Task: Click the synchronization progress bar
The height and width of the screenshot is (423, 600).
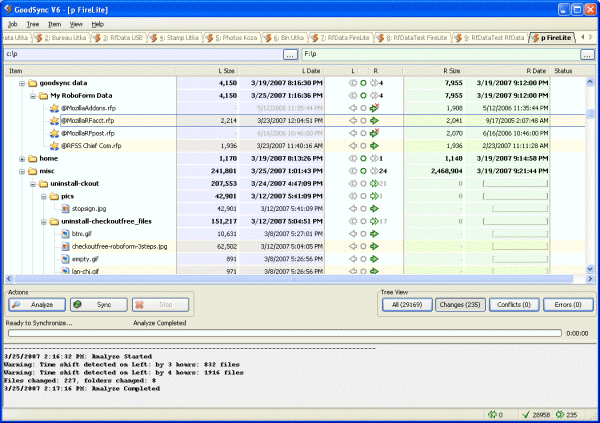Action: click(x=280, y=333)
